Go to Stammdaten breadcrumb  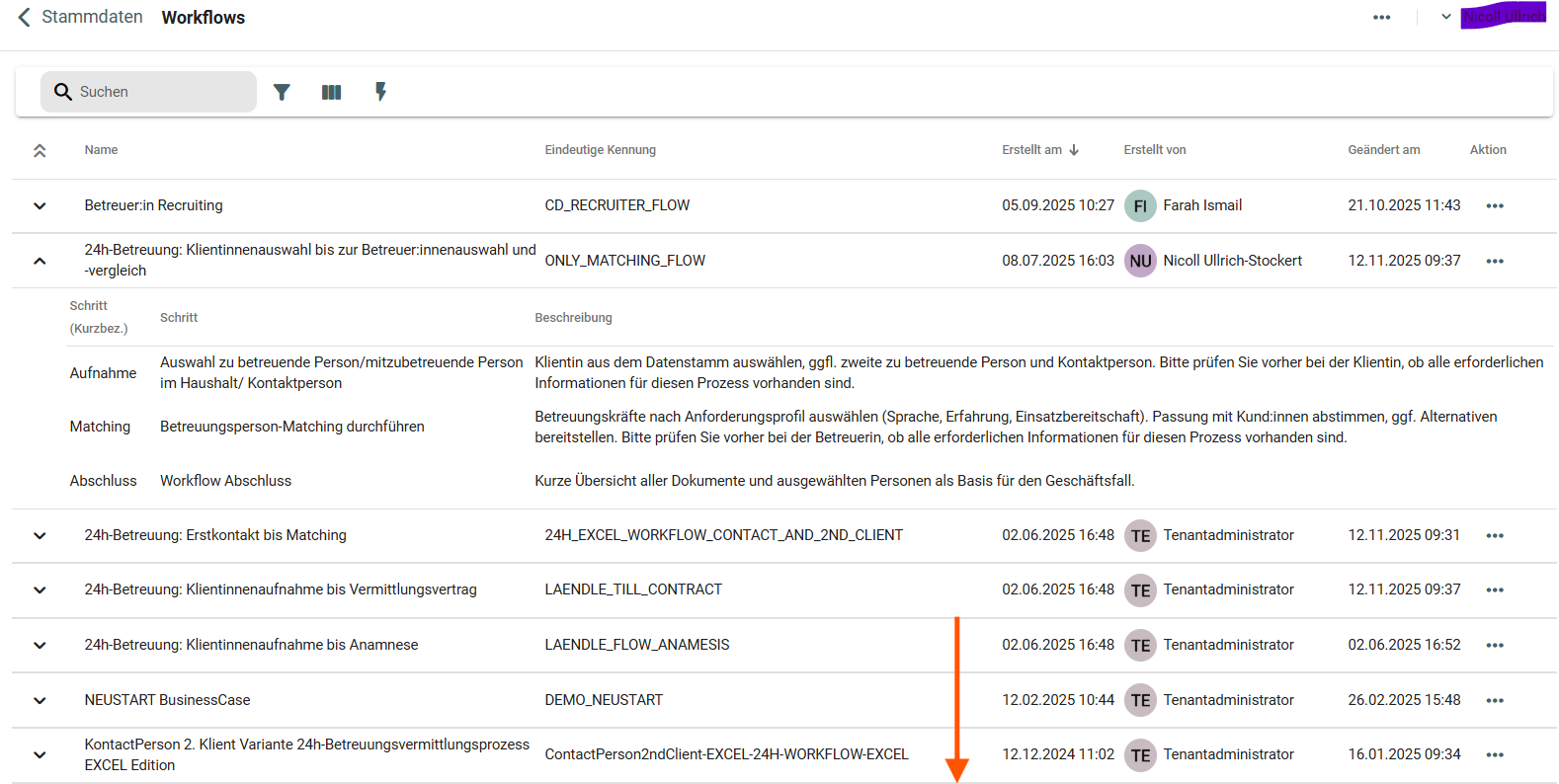92,17
